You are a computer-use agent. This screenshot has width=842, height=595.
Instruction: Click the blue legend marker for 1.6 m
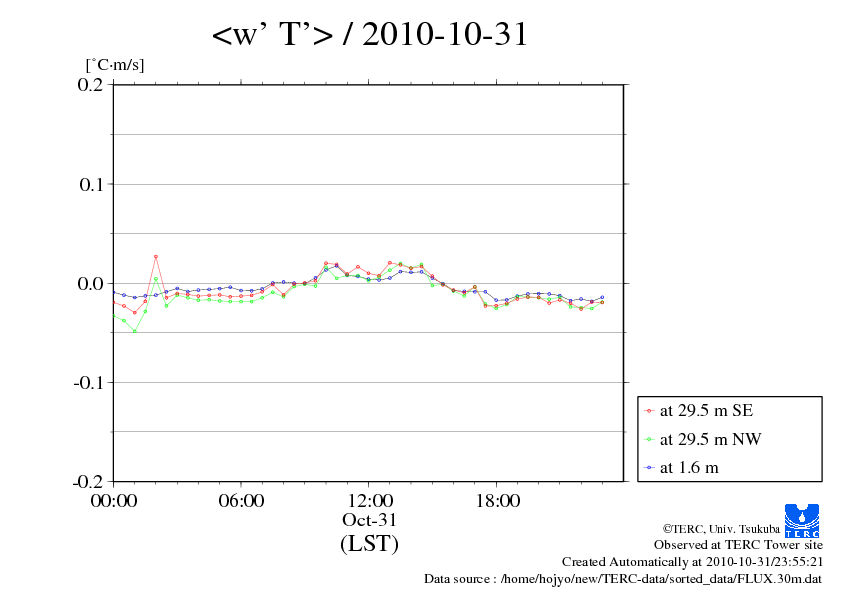click(649, 468)
